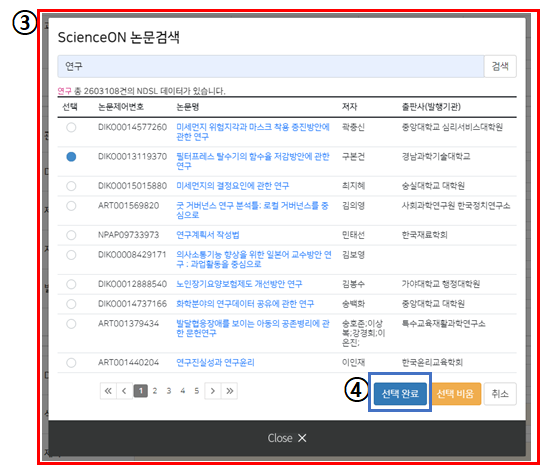Select radio button for DIK00015015880
The image size is (552, 473).
pyautogui.click(x=71, y=186)
